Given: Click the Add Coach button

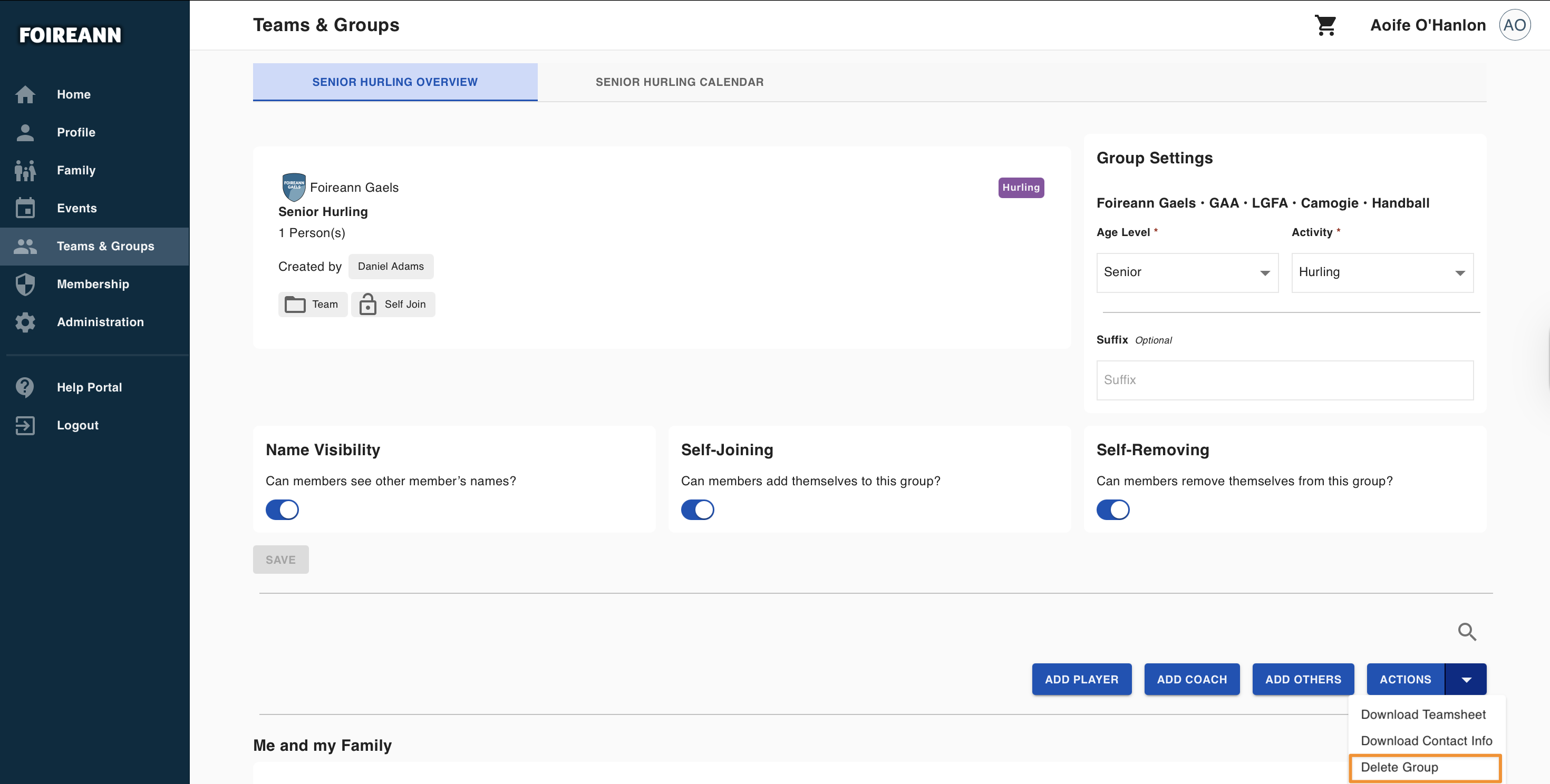Looking at the screenshot, I should (x=1191, y=679).
